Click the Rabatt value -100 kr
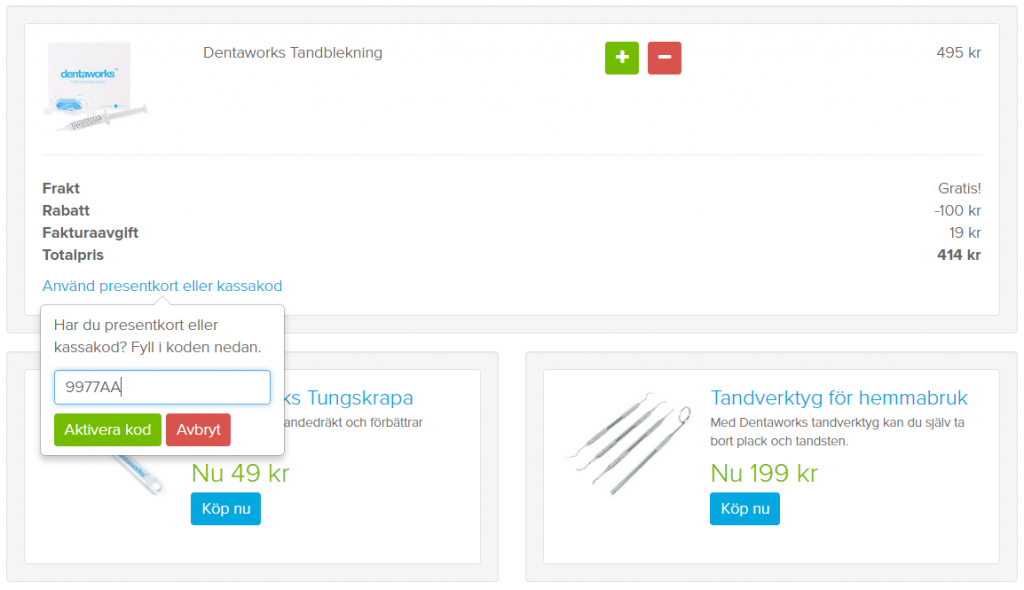The height and width of the screenshot is (590, 1024). [x=957, y=211]
